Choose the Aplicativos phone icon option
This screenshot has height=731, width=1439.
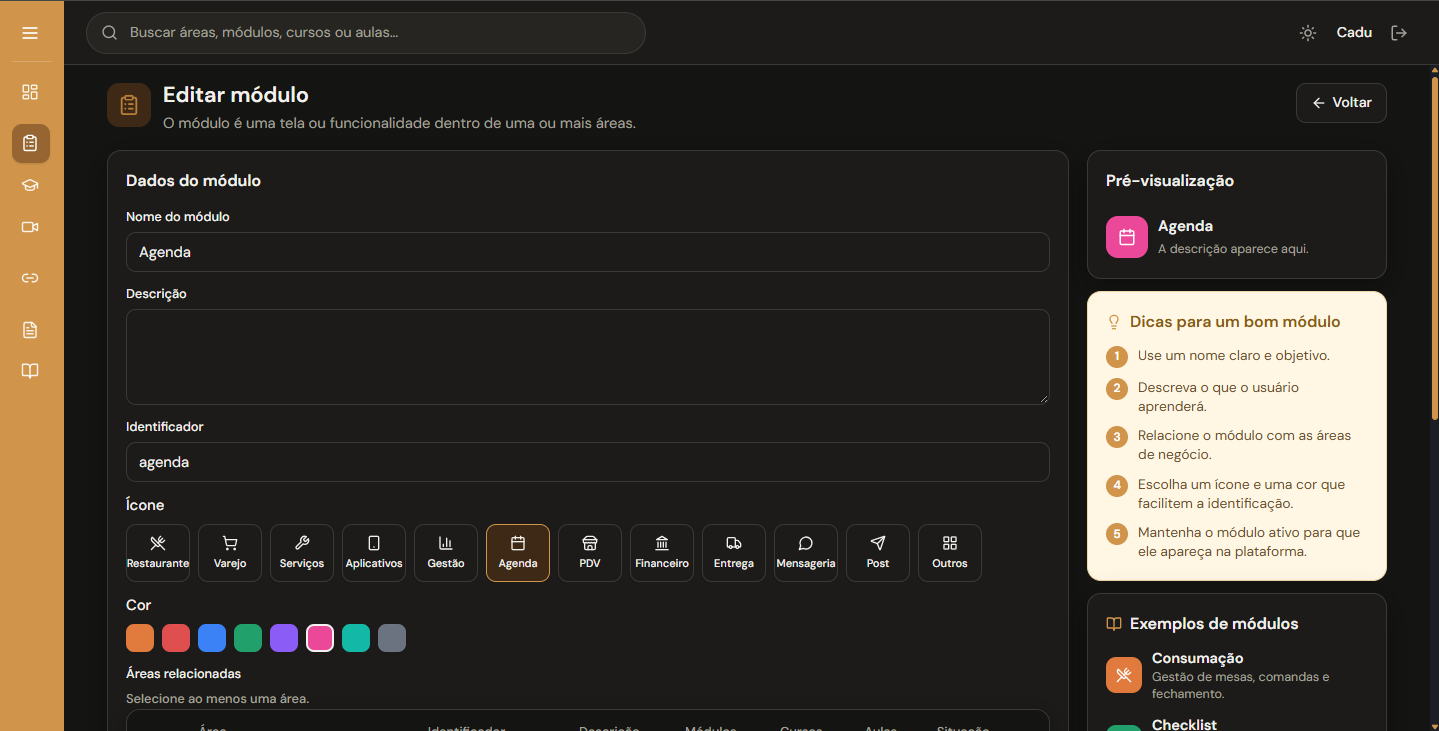(374, 553)
